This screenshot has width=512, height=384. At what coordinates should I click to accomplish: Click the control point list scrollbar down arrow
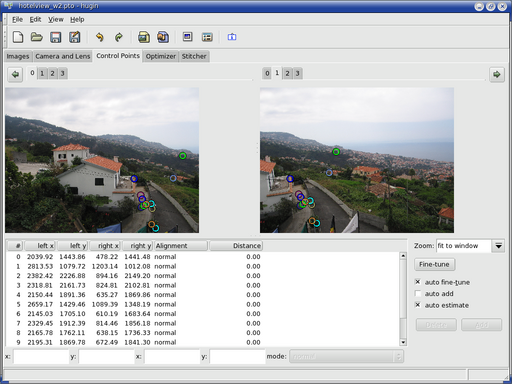coord(403,342)
